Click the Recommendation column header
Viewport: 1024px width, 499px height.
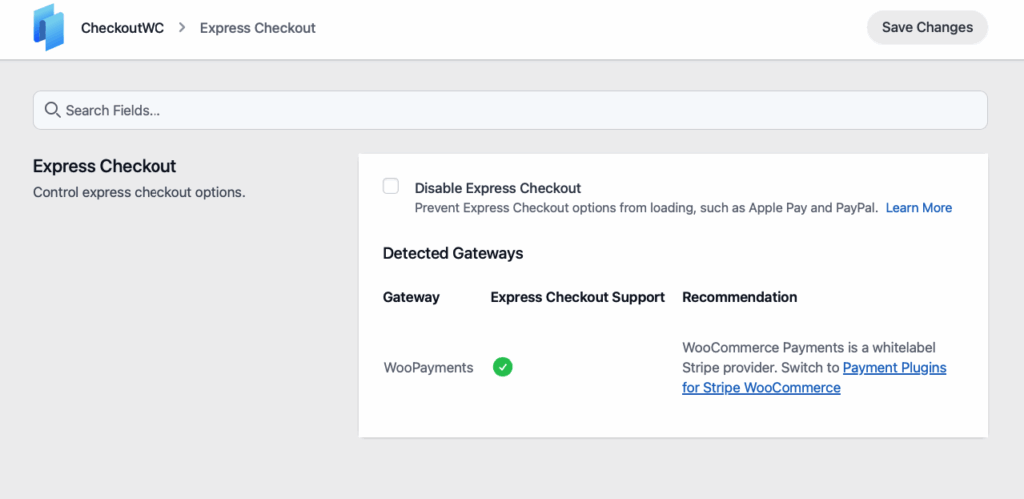(739, 297)
